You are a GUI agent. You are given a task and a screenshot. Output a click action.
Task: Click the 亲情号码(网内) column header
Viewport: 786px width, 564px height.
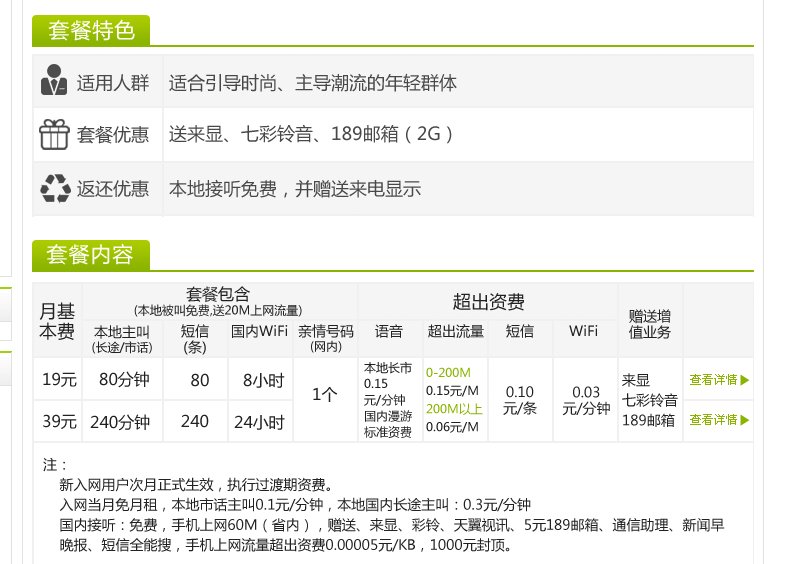point(326,338)
